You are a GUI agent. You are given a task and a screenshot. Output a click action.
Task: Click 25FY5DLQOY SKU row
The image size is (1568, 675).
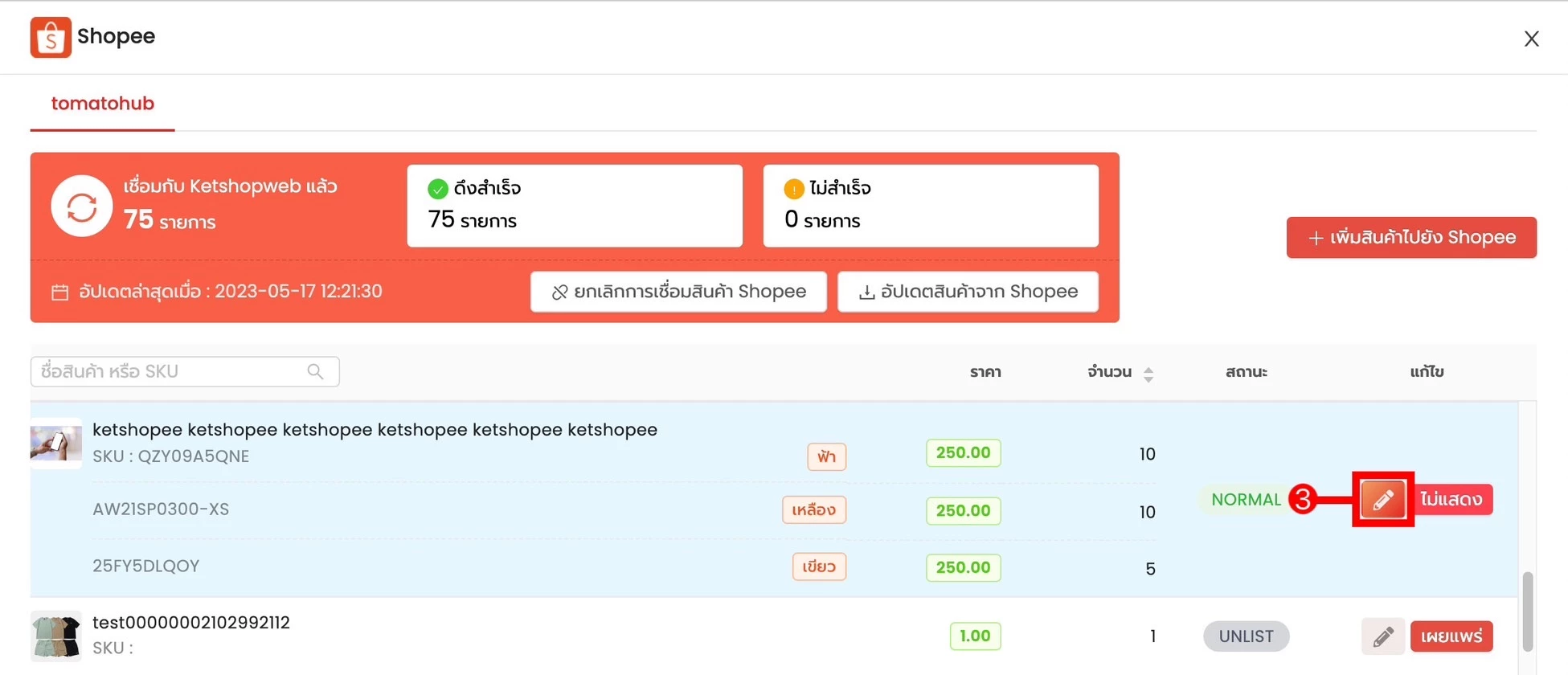coord(145,566)
